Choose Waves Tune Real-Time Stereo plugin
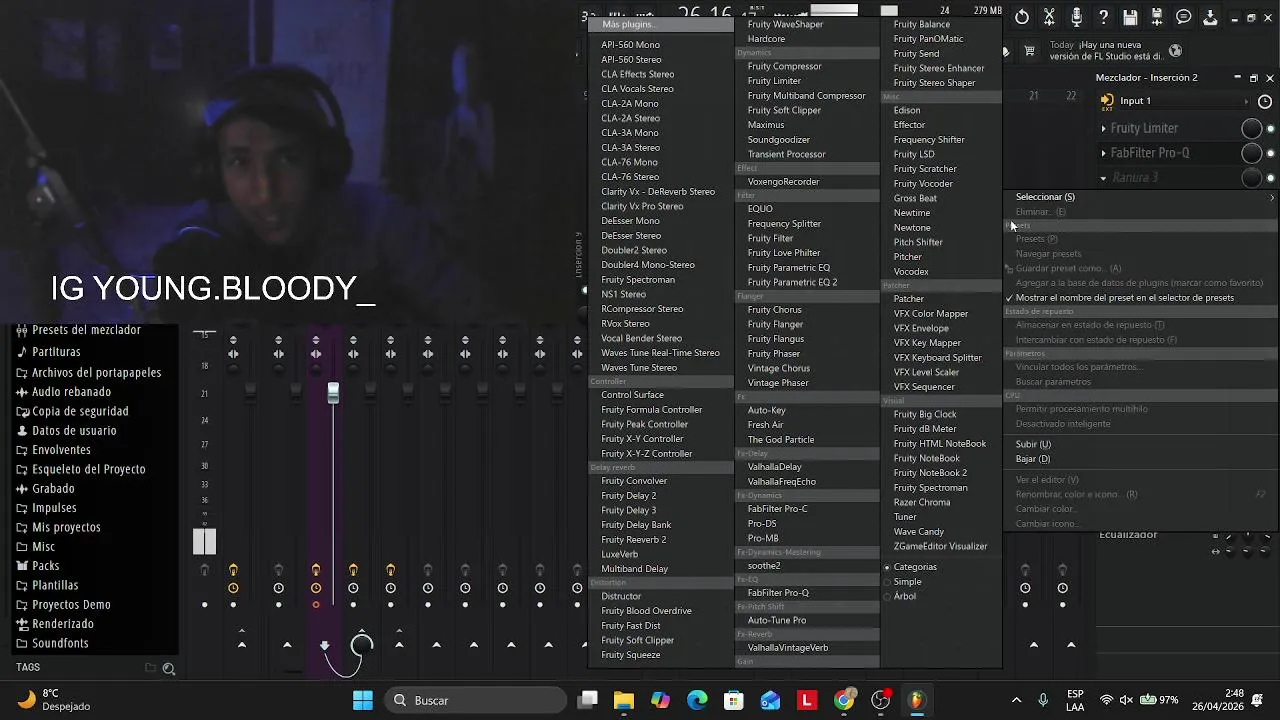This screenshot has width=1280, height=720. coord(660,353)
